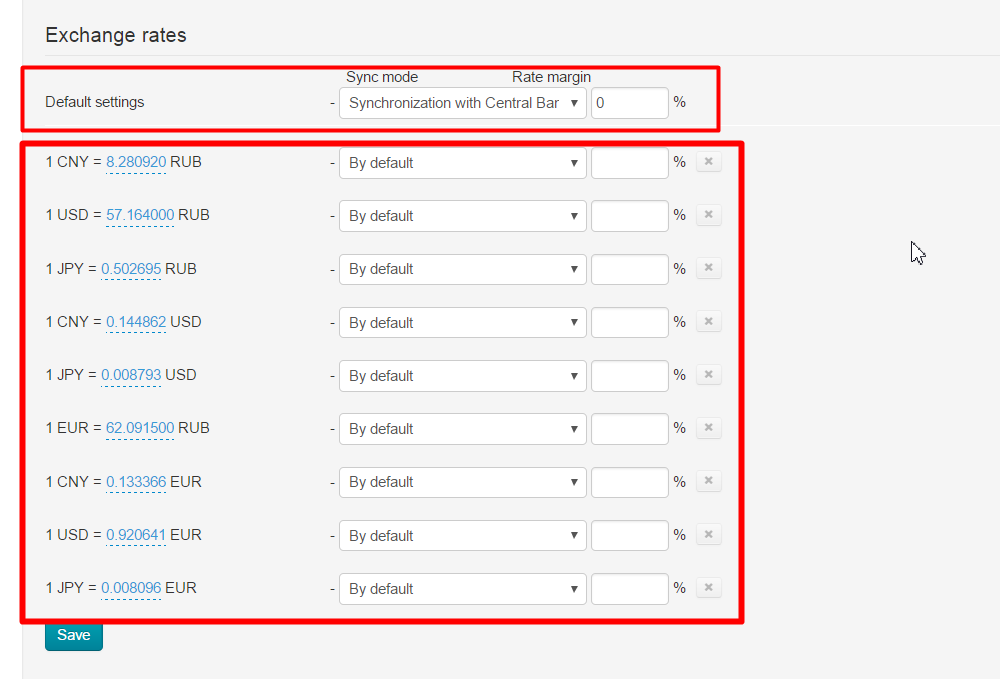Delete the 1 JPY to USD rate row
The height and width of the screenshot is (679, 1000).
click(x=708, y=374)
